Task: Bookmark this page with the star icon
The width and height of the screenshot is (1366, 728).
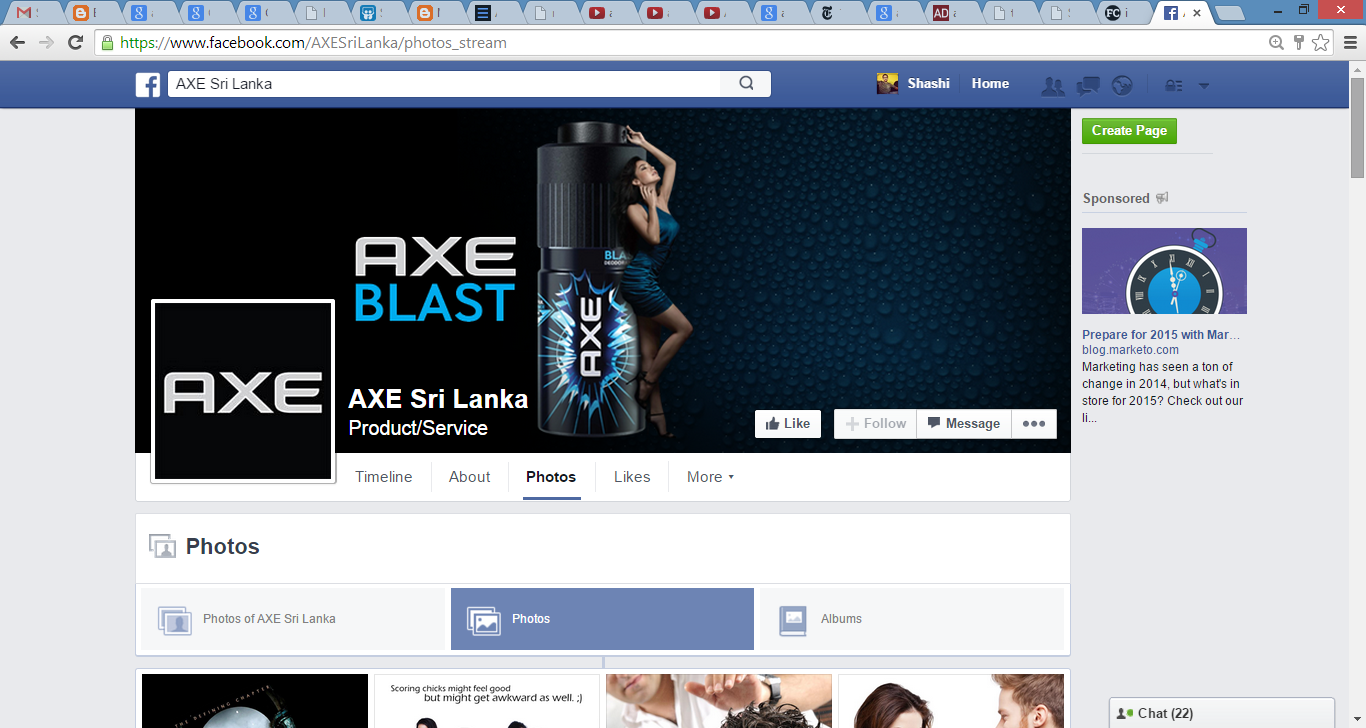Action: pos(1321,43)
